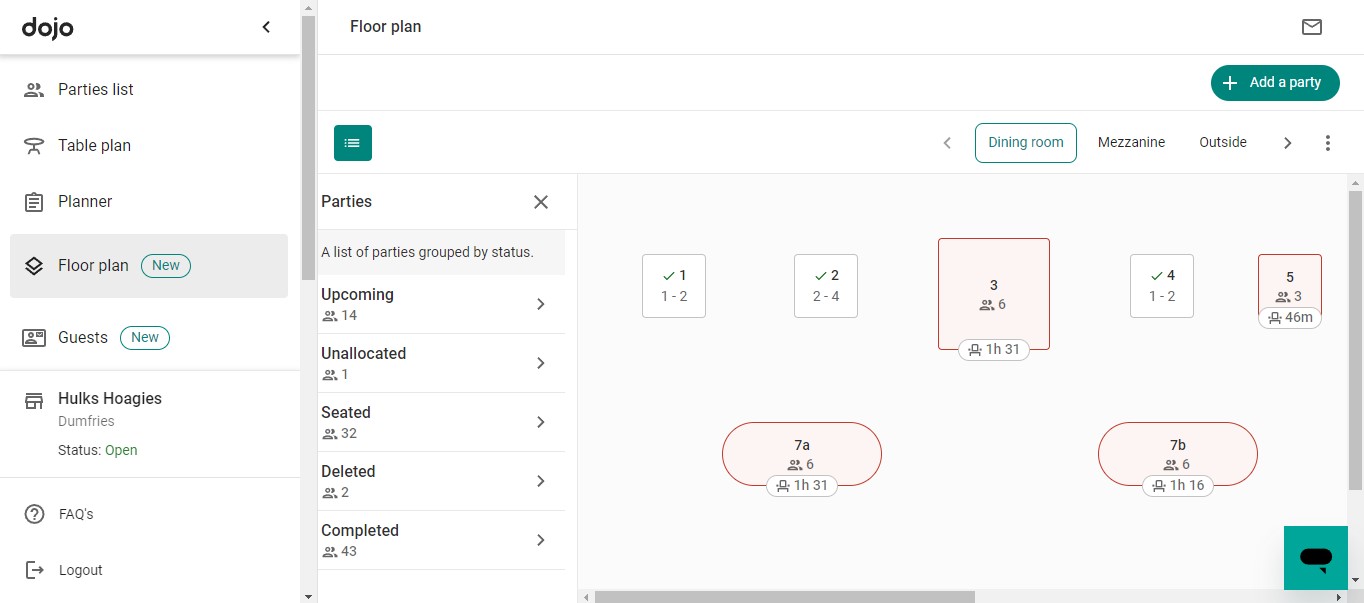Expand the Seated parties group
Image resolution: width=1364 pixels, height=603 pixels.
coord(540,421)
